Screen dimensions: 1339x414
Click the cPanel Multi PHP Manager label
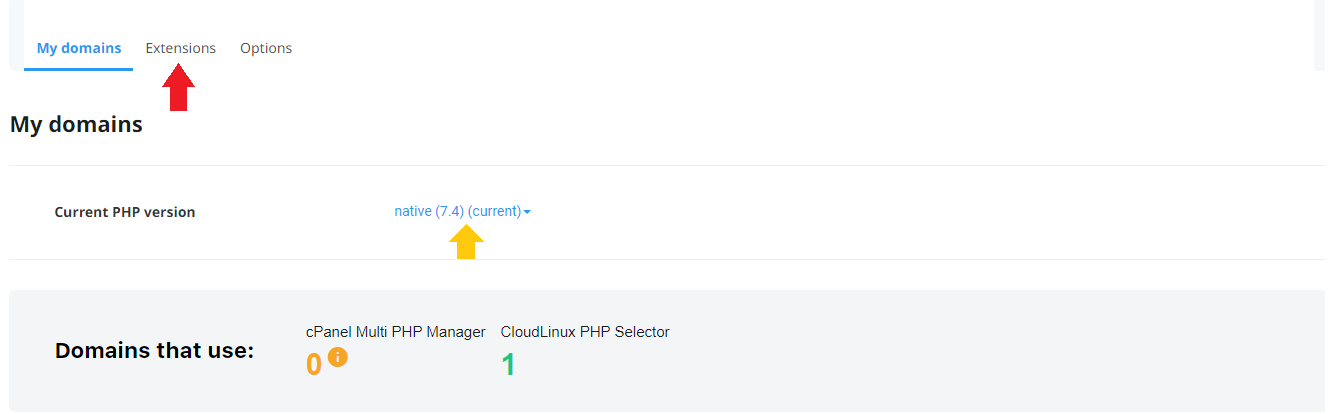coord(396,332)
